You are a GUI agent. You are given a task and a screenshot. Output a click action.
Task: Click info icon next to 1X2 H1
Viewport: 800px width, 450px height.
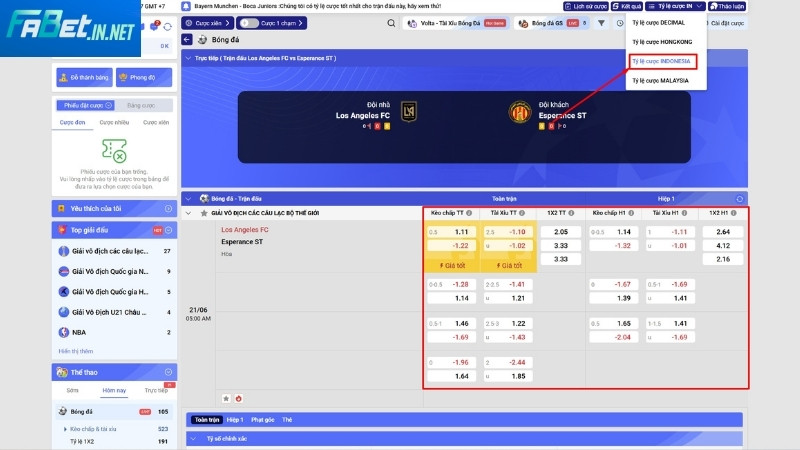(734, 213)
